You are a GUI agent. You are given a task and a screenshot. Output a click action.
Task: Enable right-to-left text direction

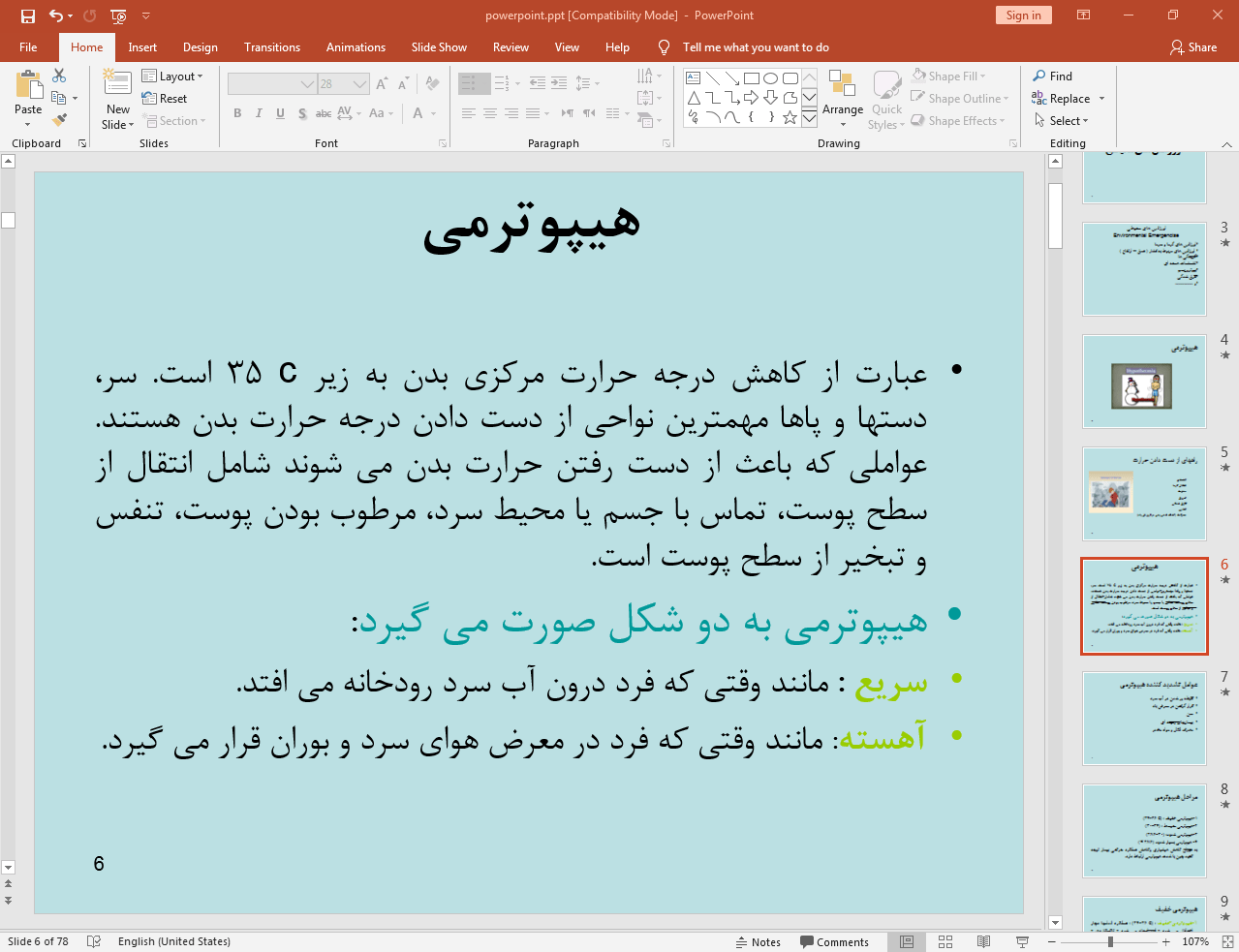(x=588, y=113)
